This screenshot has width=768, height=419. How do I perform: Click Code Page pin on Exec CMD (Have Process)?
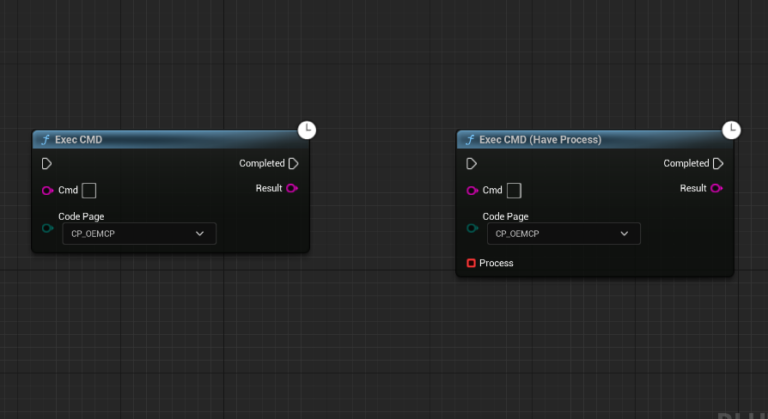click(472, 228)
